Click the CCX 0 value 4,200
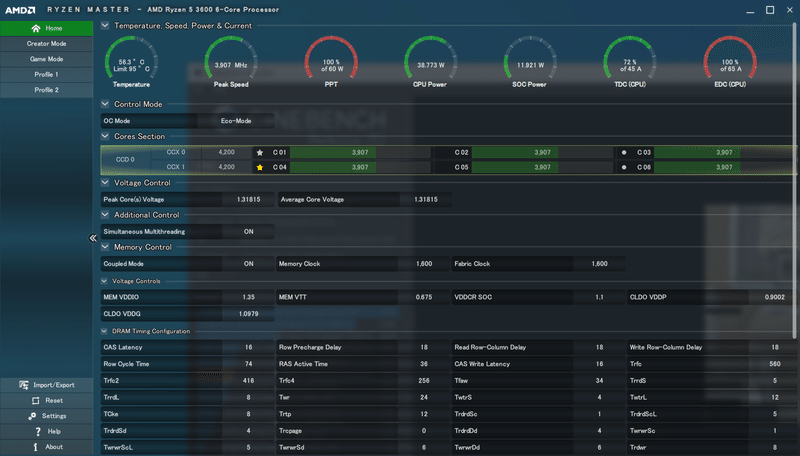Image resolution: width=800 pixels, height=456 pixels. point(227,153)
